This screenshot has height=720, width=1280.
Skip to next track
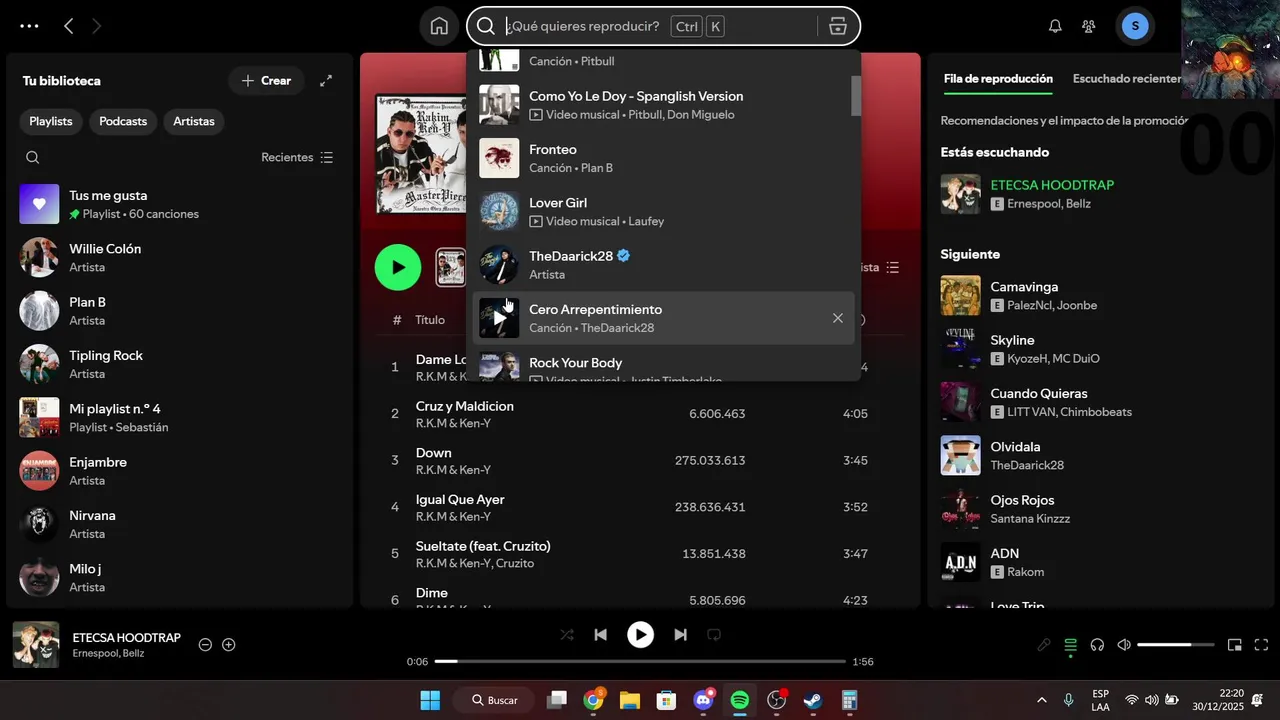click(x=680, y=634)
